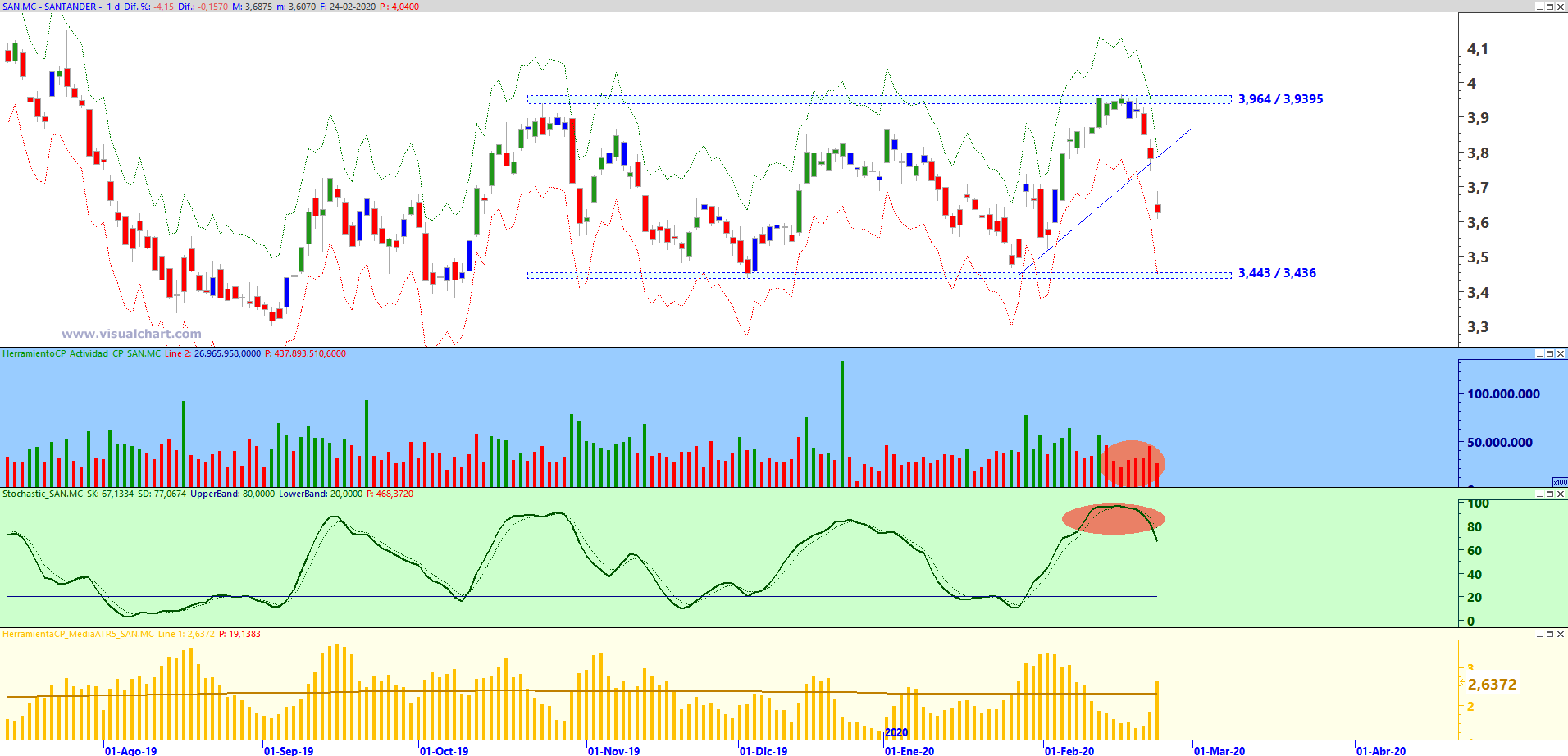Click the P: 437.893.510,6000 volume readout
This screenshot has width=1568, height=756.
click(305, 354)
